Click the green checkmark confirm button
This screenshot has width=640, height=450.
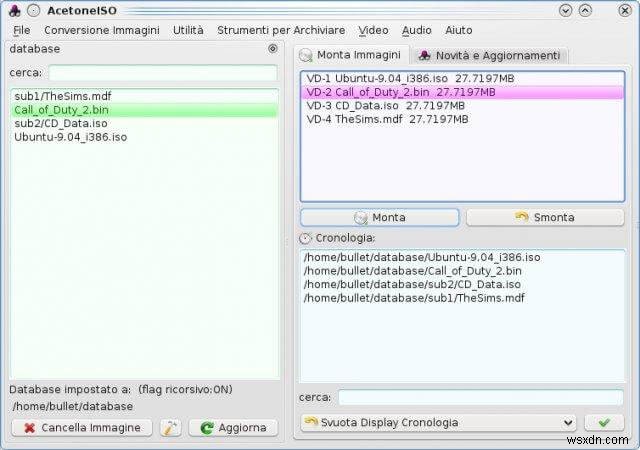click(604, 423)
